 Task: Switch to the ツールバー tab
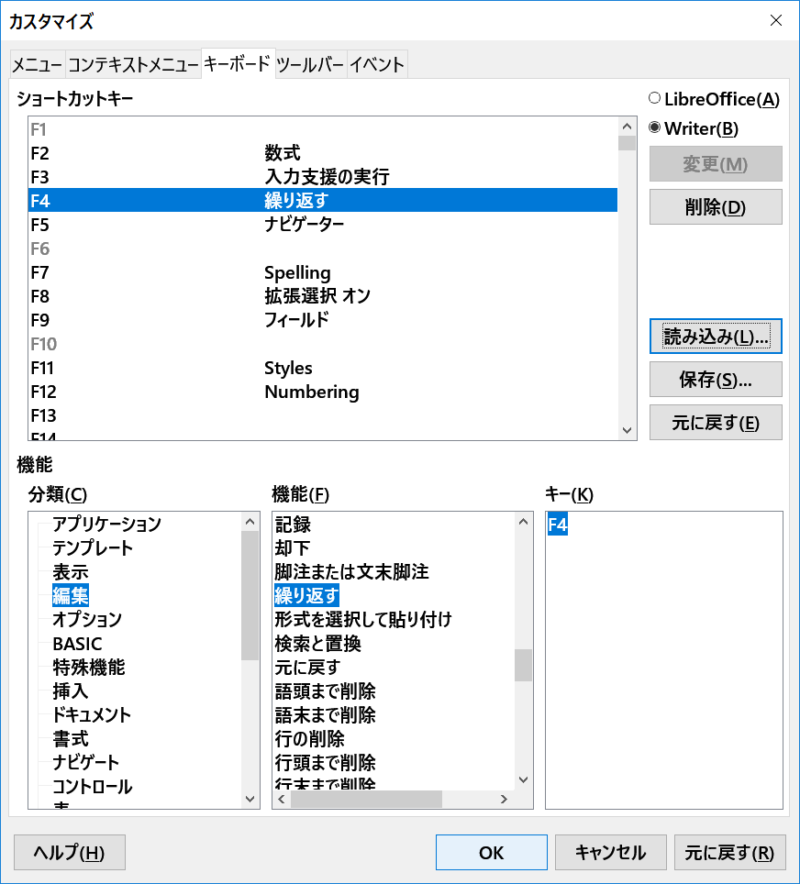(310, 65)
